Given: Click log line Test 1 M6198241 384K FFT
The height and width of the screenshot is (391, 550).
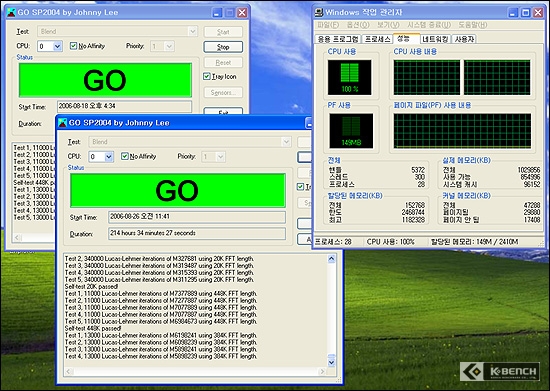Looking at the screenshot, I should pos(161,335).
